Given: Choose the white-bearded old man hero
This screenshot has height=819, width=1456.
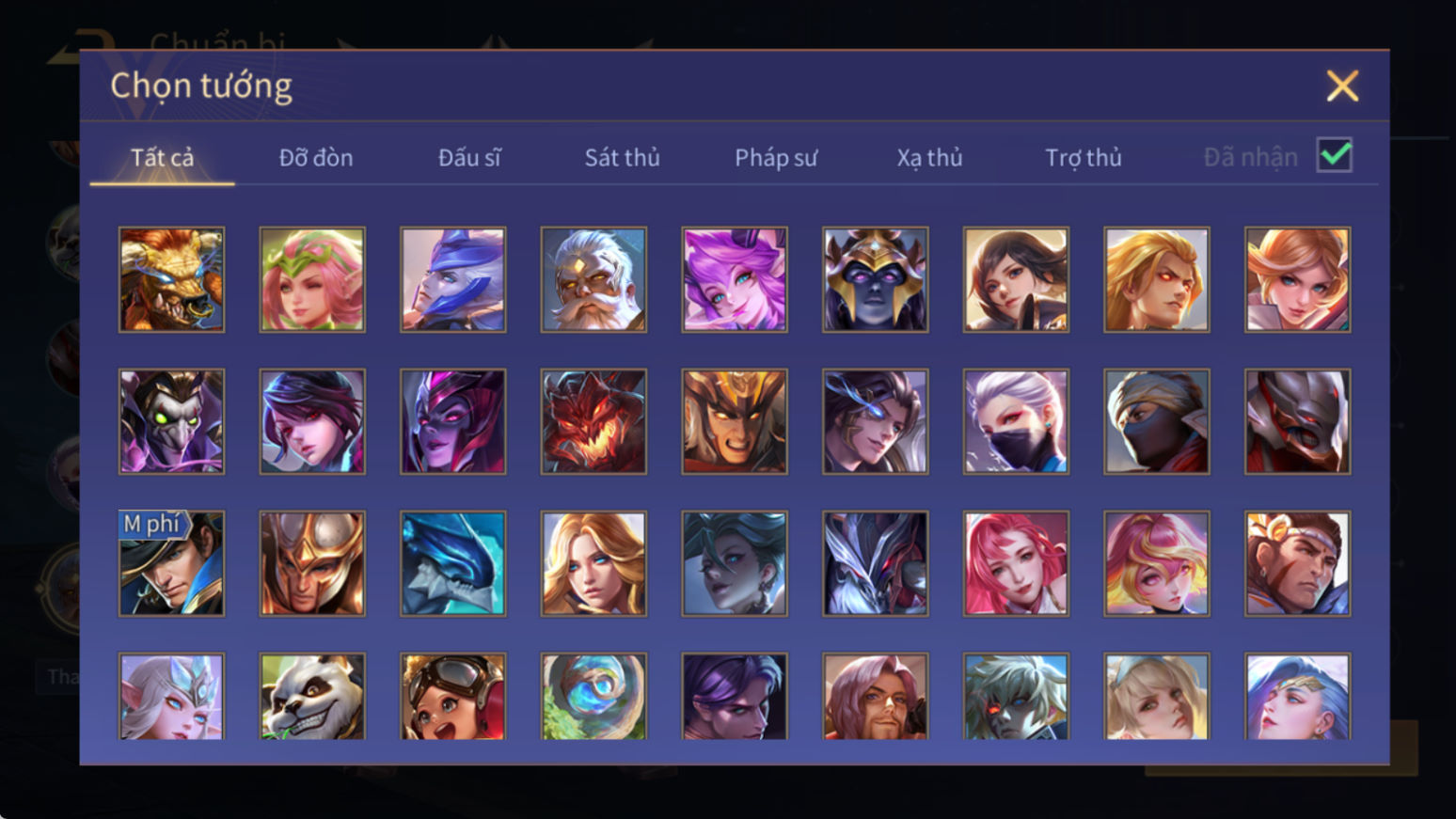Looking at the screenshot, I should 593,279.
